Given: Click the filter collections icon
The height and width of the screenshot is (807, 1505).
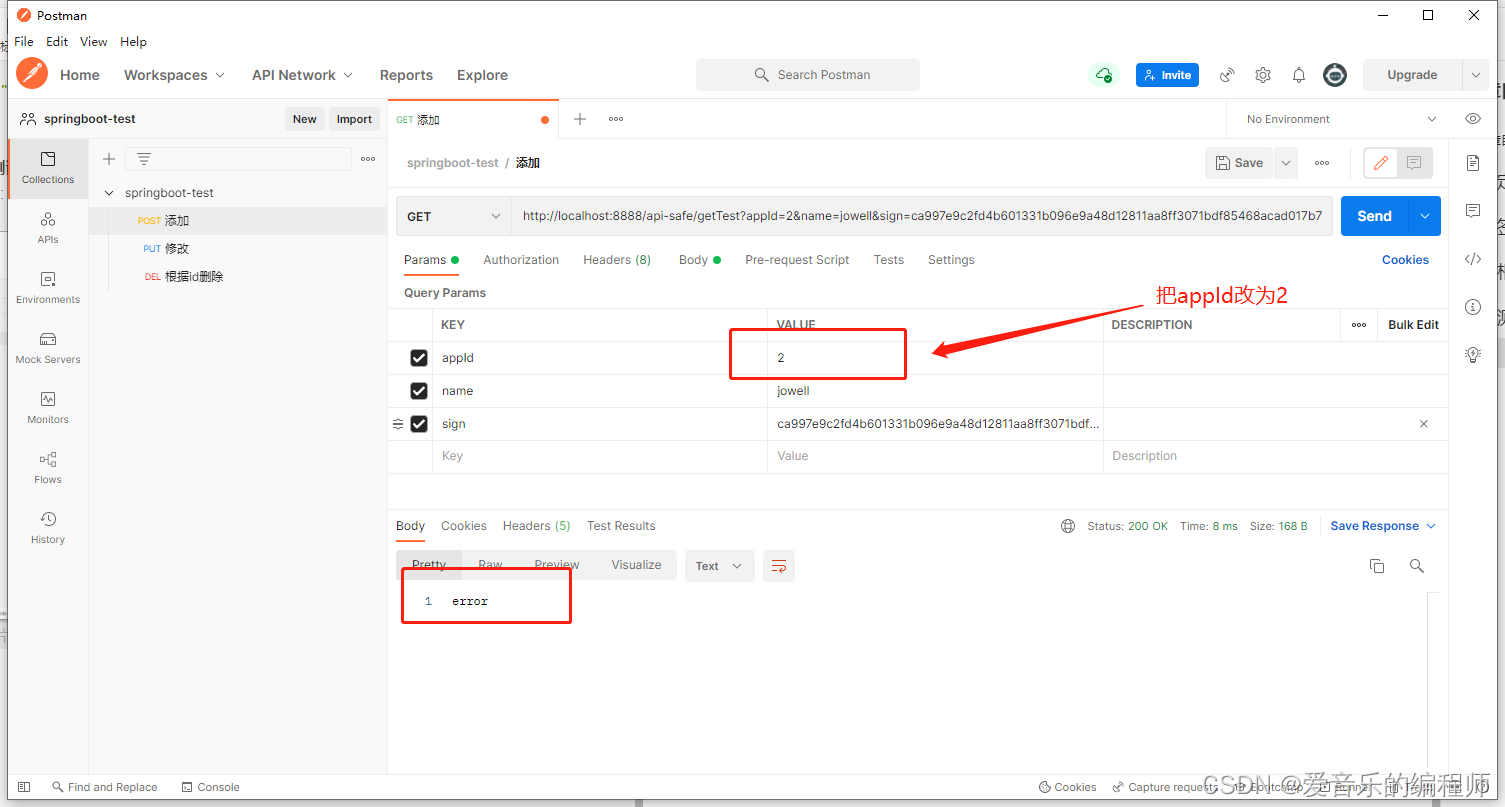Looking at the screenshot, I should [x=144, y=159].
